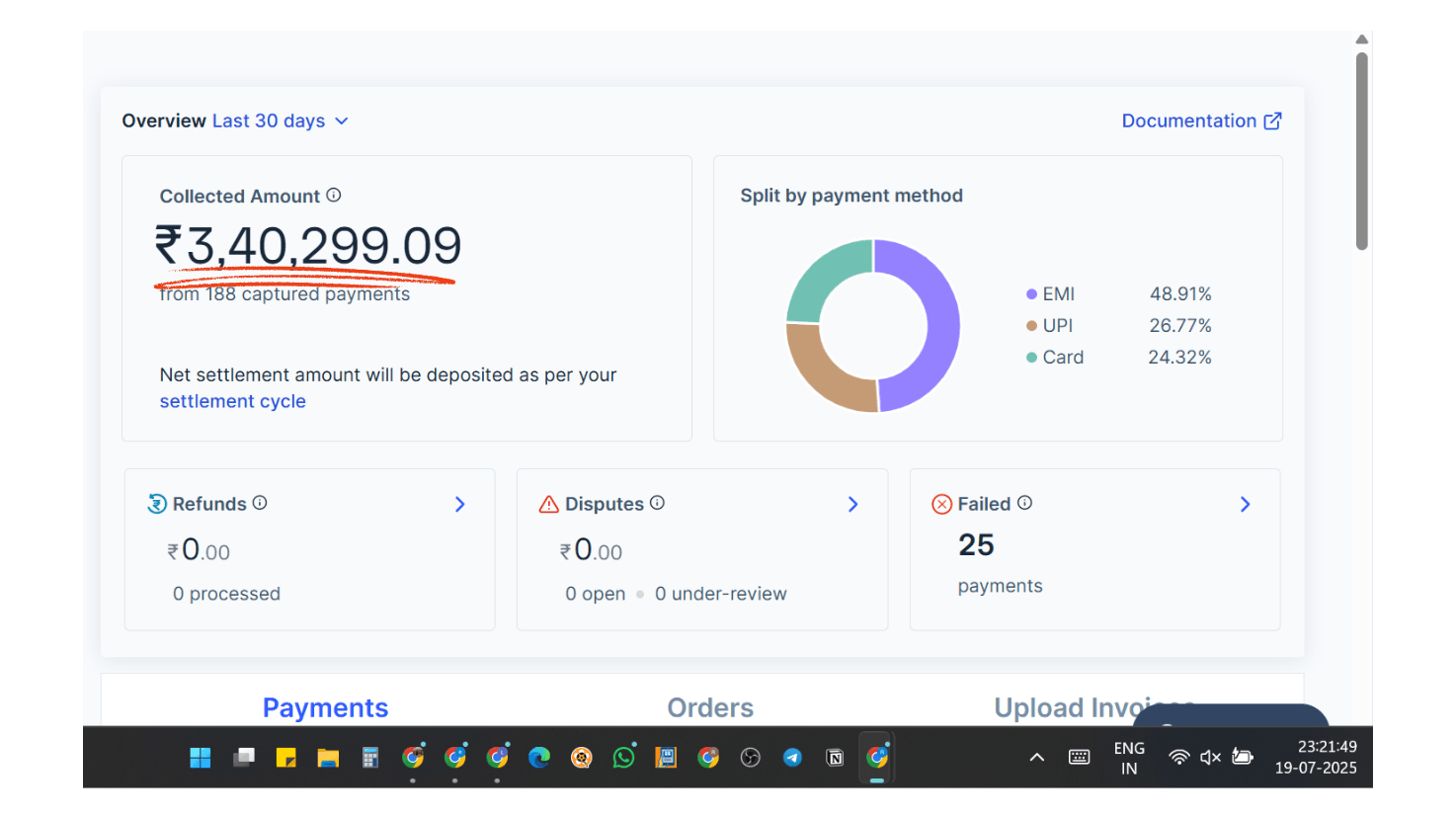
Task: Expand Disputes details with the chevron
Action: coord(853,505)
